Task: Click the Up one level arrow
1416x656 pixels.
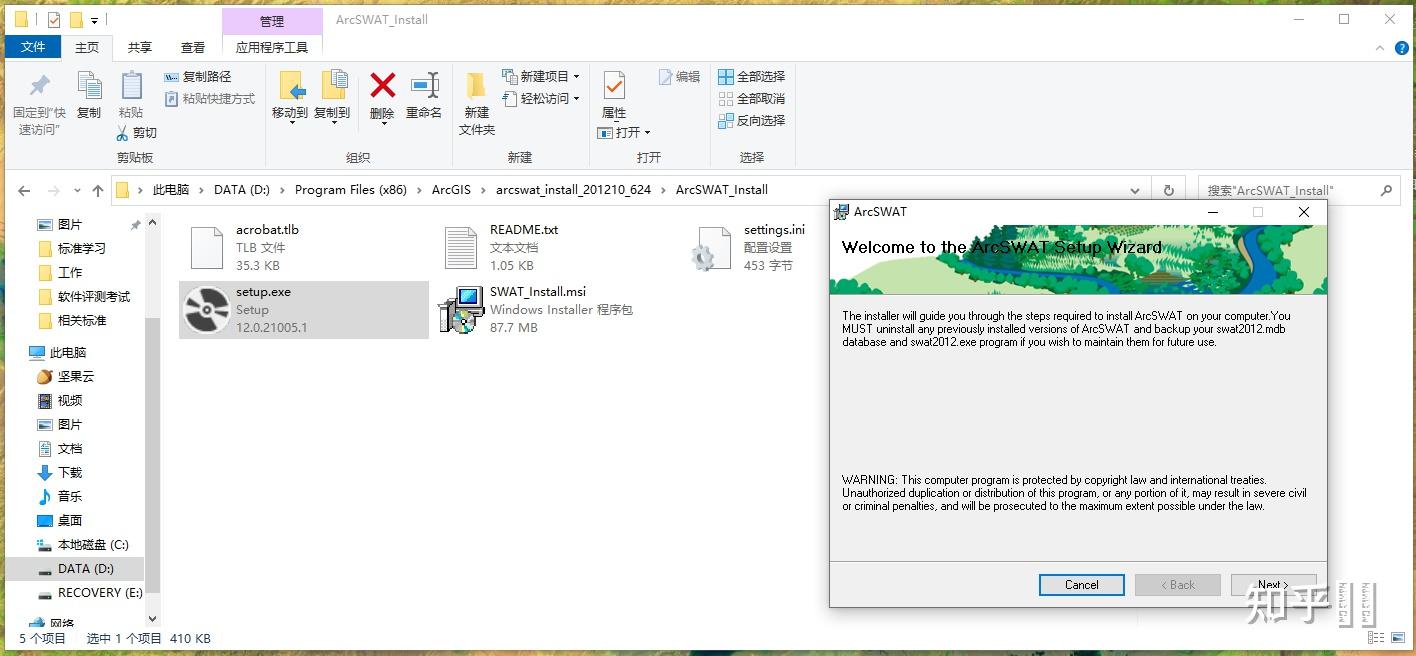Action: (x=97, y=190)
